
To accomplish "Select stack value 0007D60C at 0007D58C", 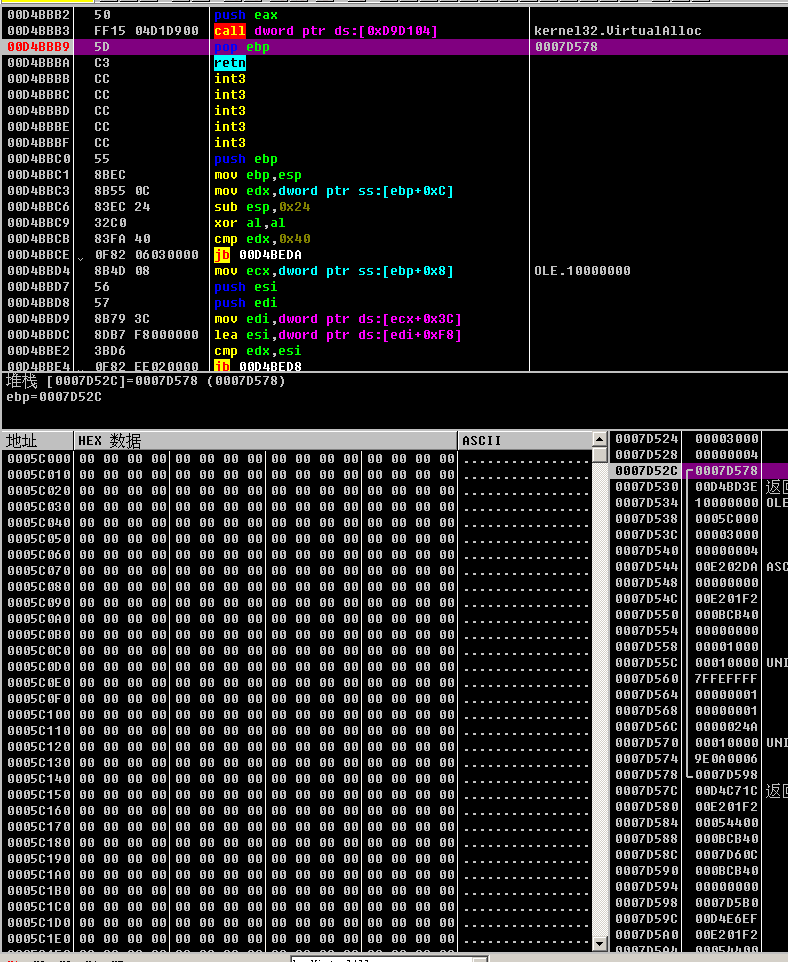I will click(727, 855).
